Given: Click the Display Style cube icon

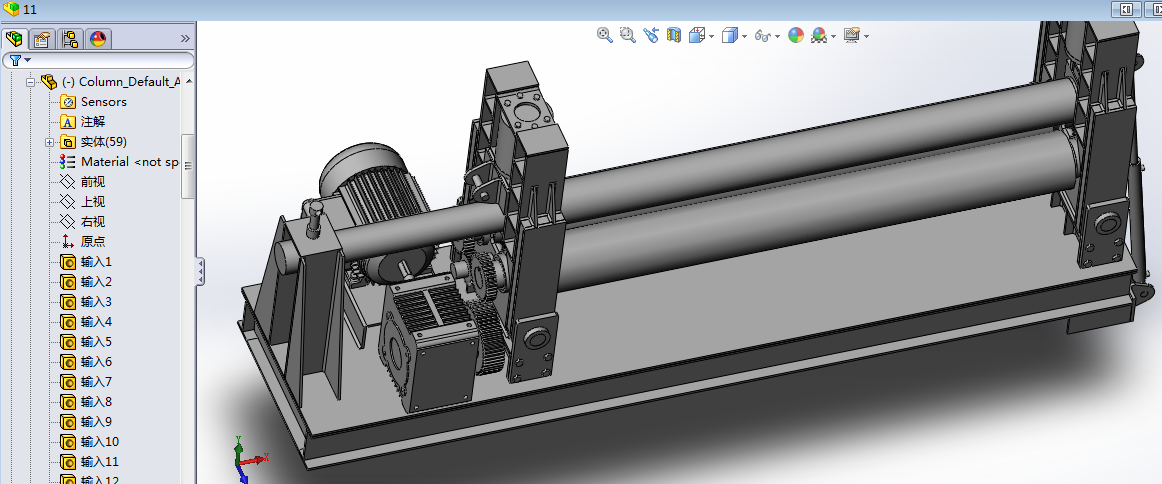Looking at the screenshot, I should click(x=730, y=35).
